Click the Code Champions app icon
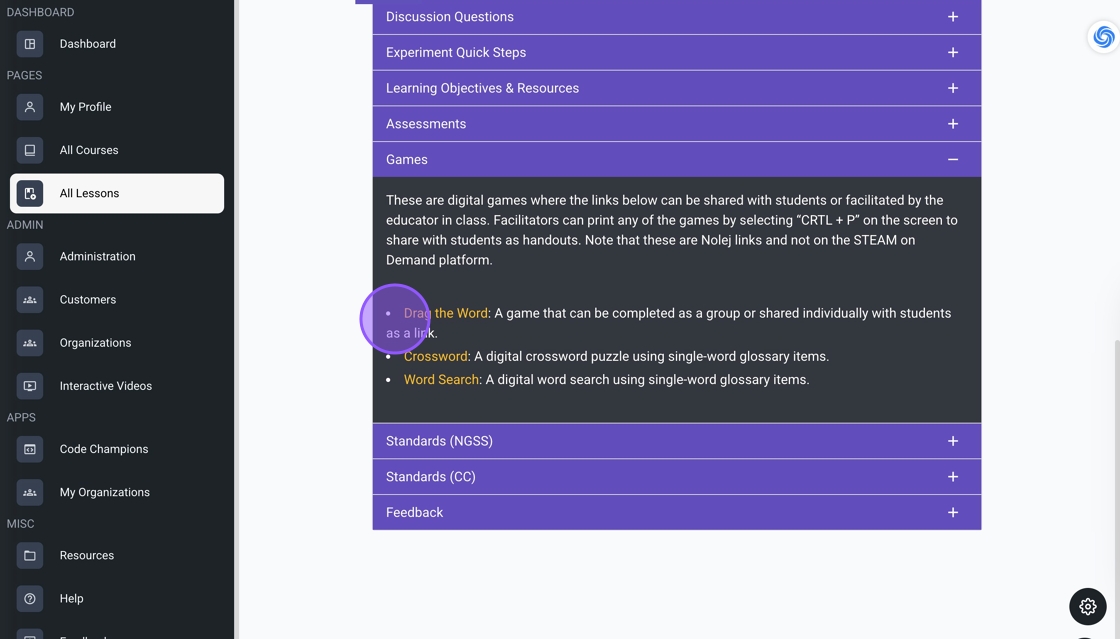 30,449
